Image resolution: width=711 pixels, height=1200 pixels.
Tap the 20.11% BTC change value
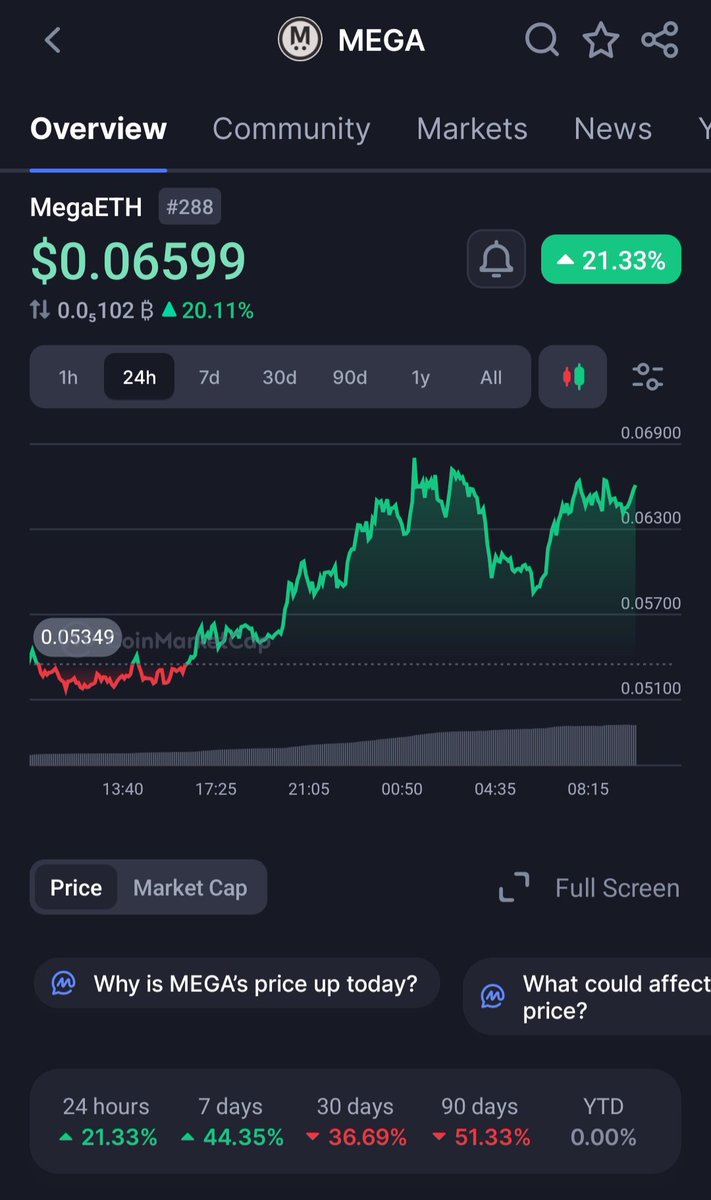point(208,311)
